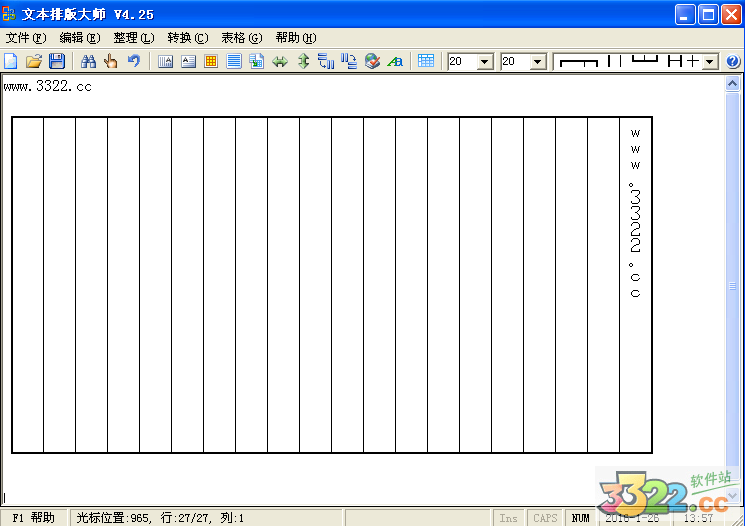Click the green vertical arrows icon
The width and height of the screenshot is (745, 526).
click(x=303, y=62)
